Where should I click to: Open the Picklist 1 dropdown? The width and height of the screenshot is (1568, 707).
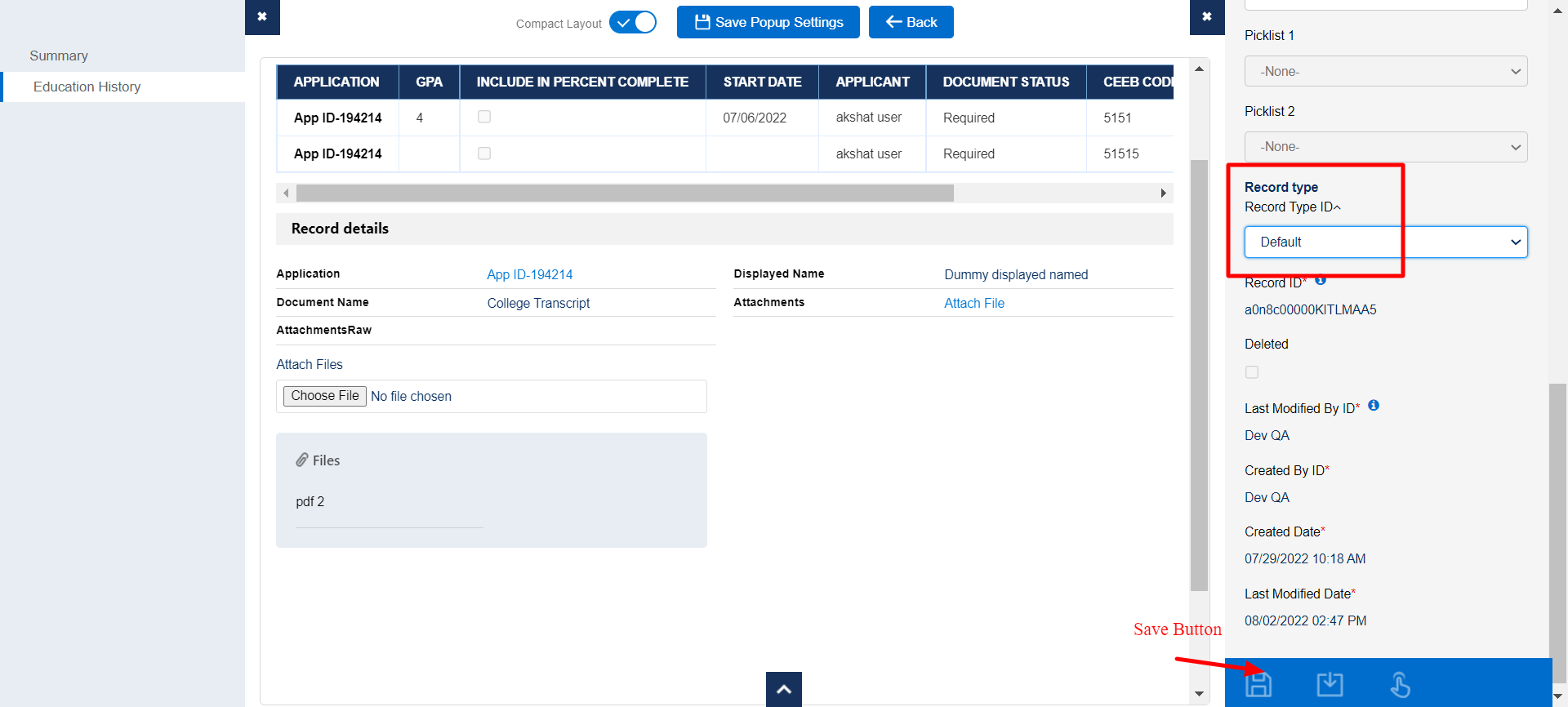point(1385,71)
